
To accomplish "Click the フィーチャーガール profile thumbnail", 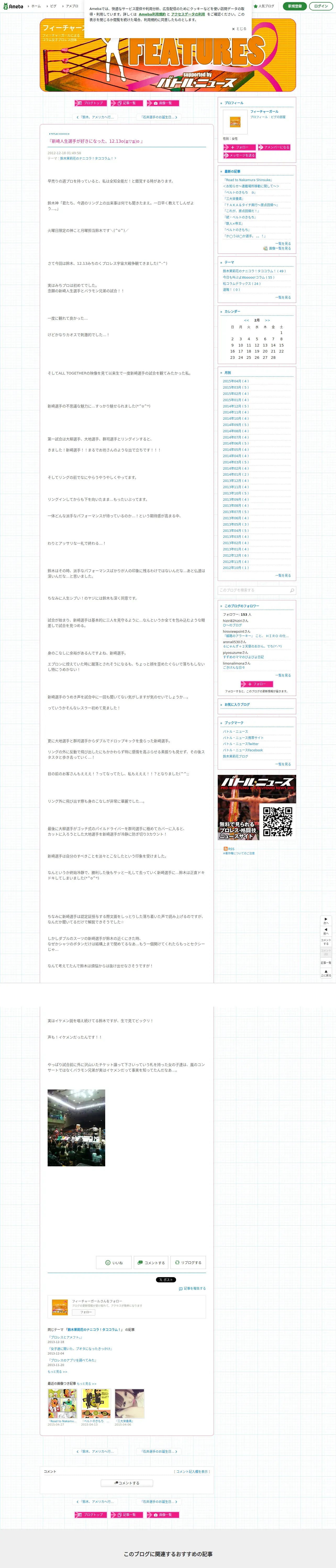I will [x=235, y=122].
